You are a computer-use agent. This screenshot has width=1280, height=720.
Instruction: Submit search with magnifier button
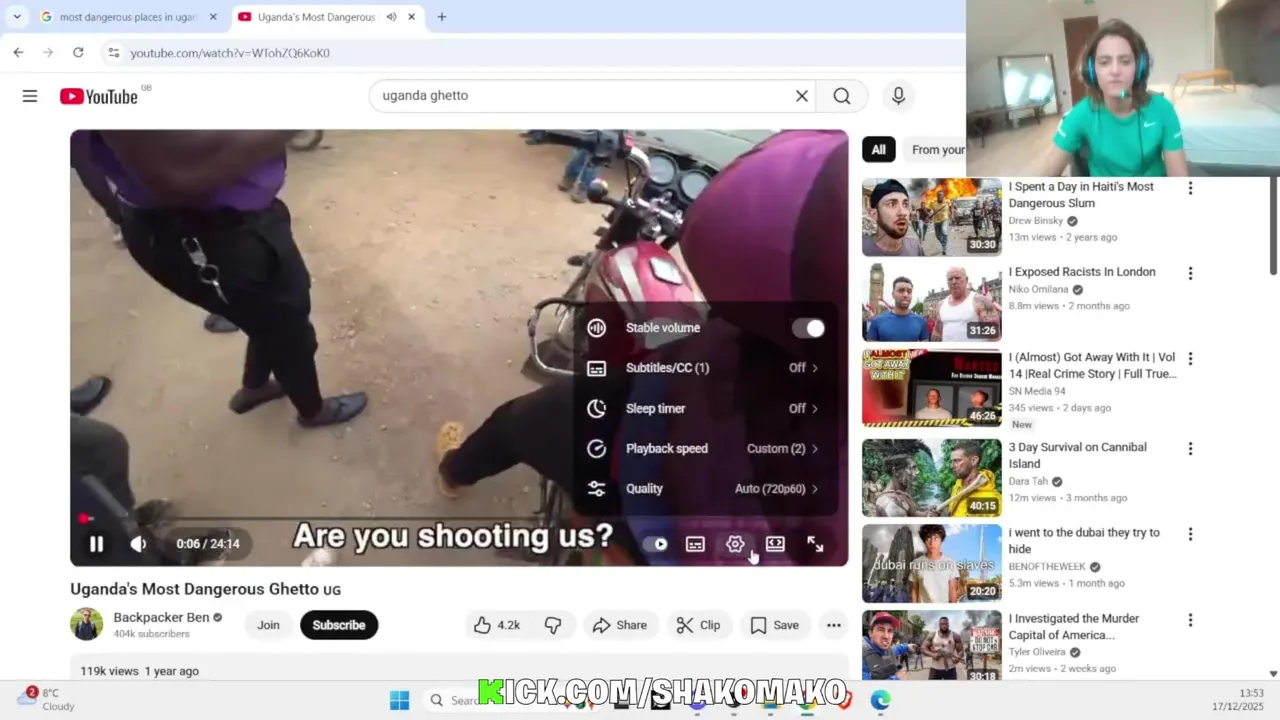point(842,96)
